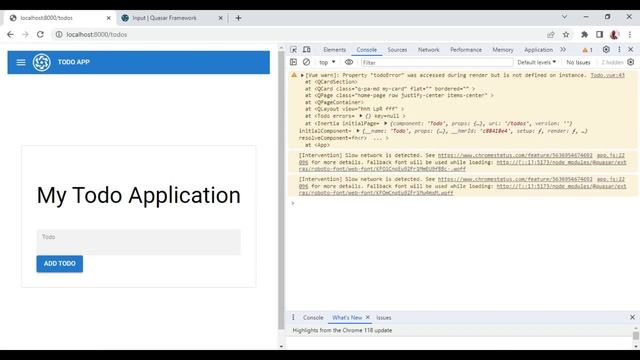Click the No Issues label
The width and height of the screenshot is (640, 360).
[578, 62]
